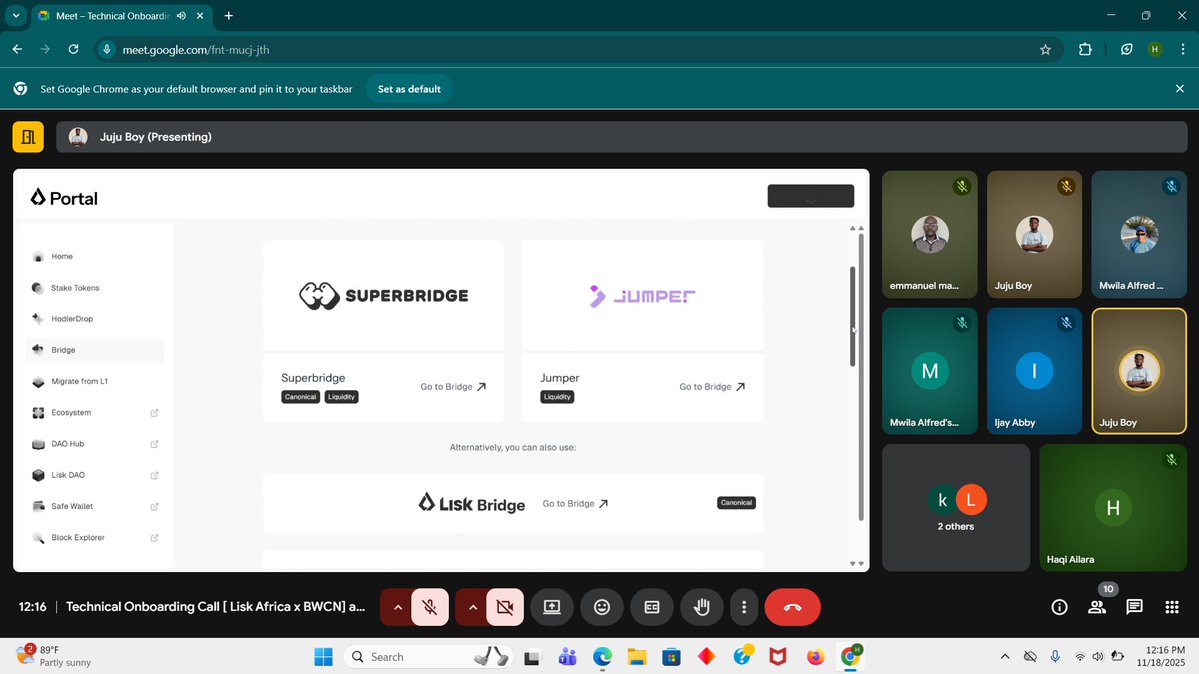Click Lisk DAO external link icon
Screen dimensions: 1199x674
coord(154,475)
